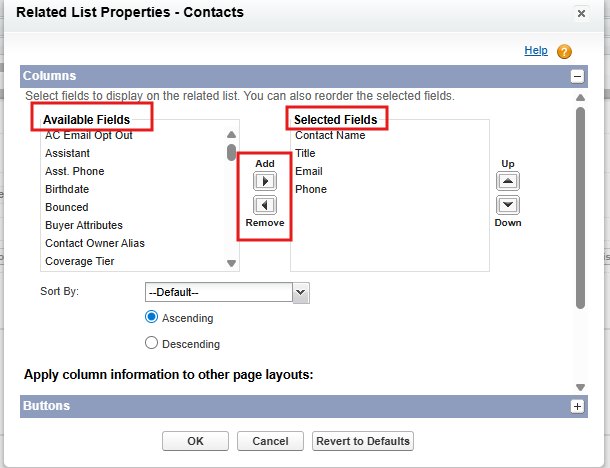Click Revert to Defaults
Screen dimensions: 610x468
pyautogui.click(x=362, y=441)
